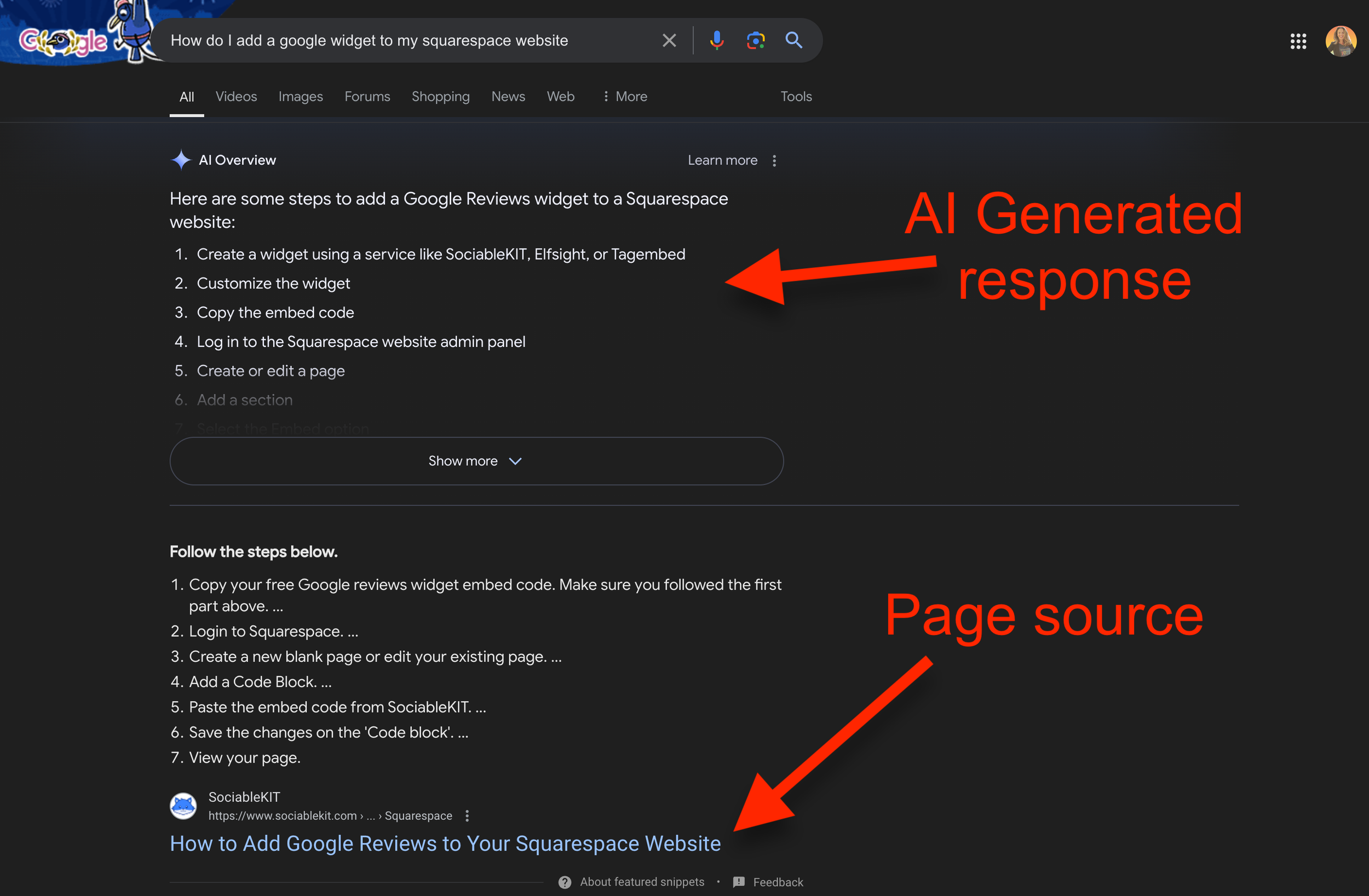Select the Shopping results tab
Image resolution: width=1369 pixels, height=896 pixels.
click(x=440, y=97)
